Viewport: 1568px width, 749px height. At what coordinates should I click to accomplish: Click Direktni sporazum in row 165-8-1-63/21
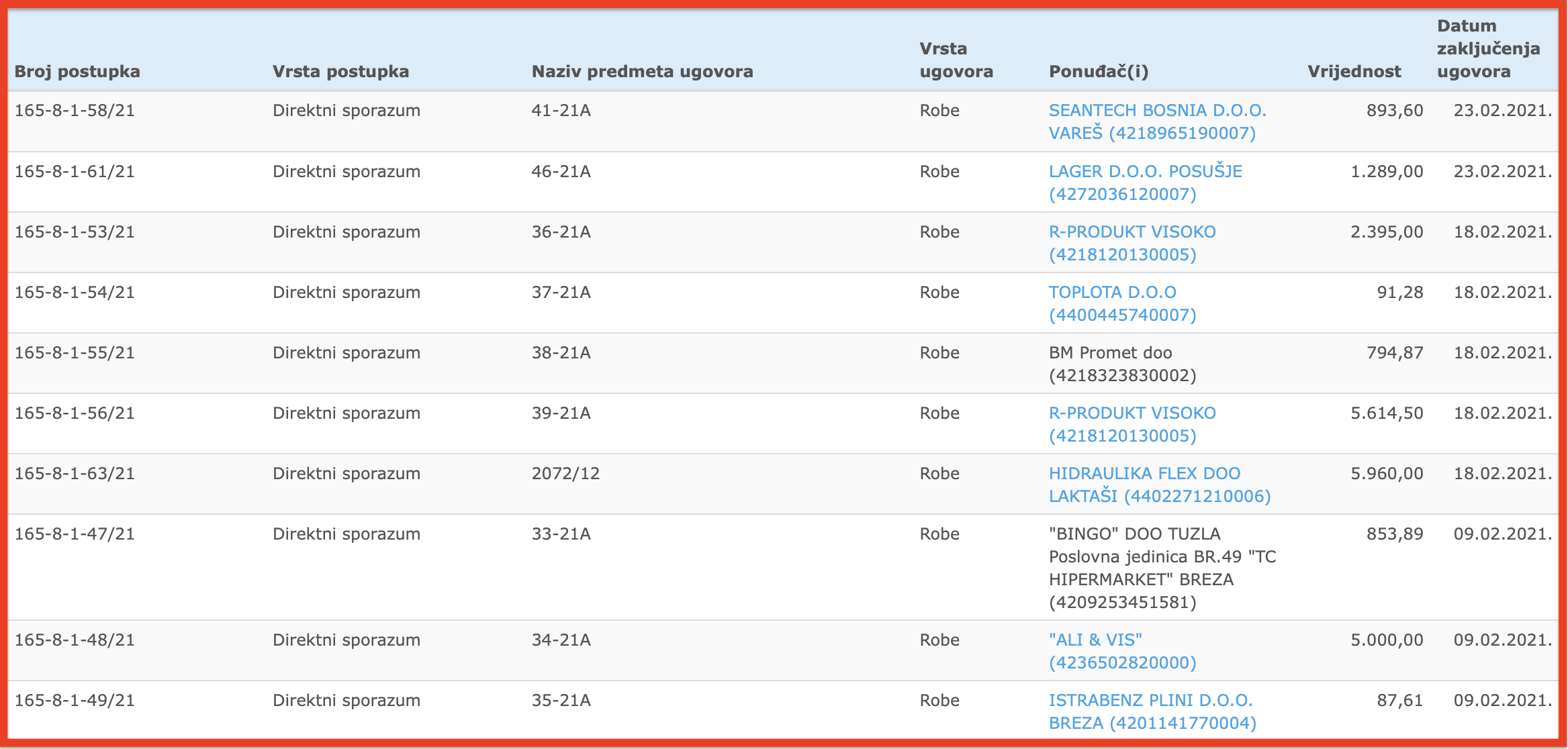click(x=347, y=473)
